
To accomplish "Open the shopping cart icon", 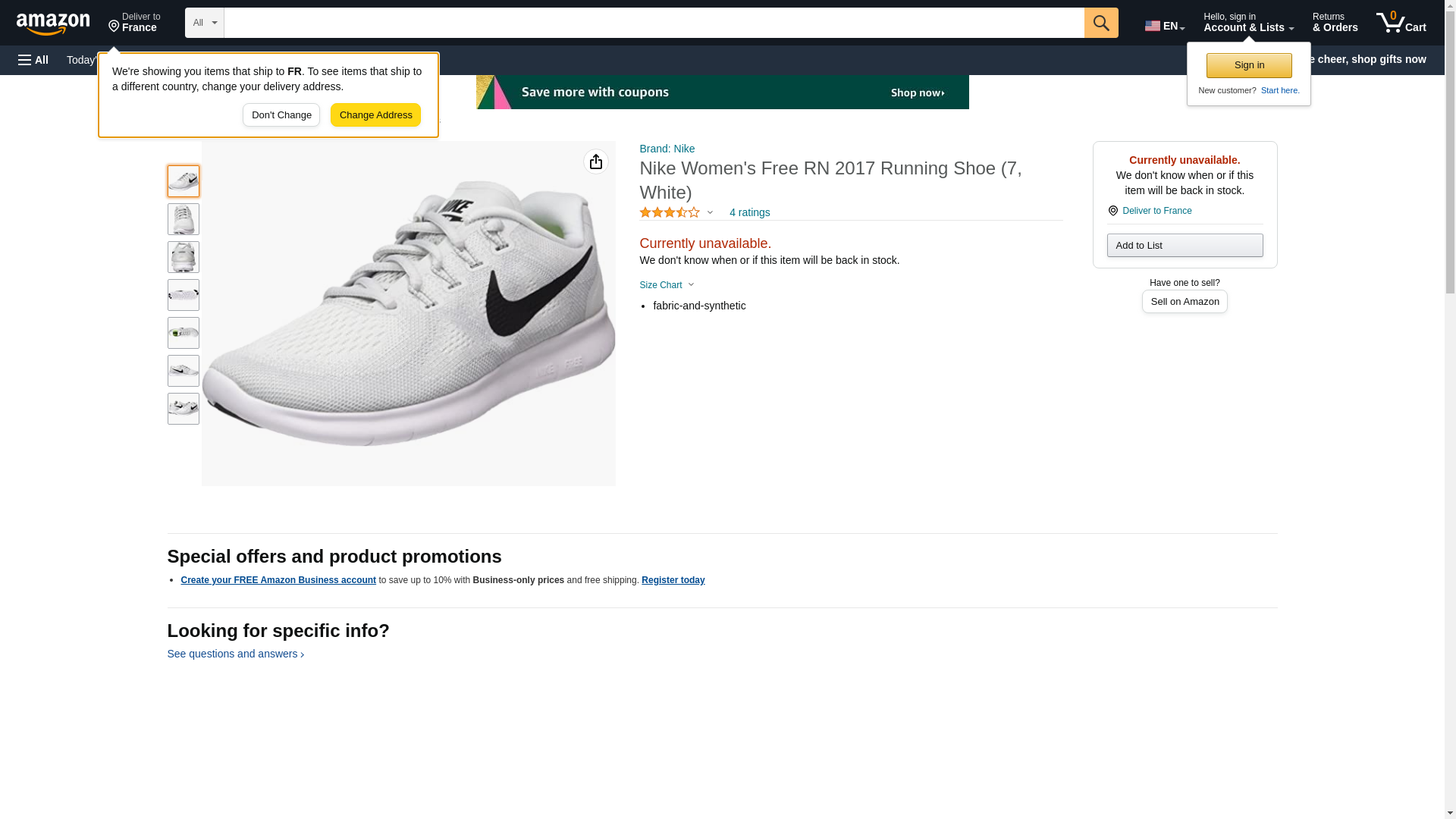I will (x=1401, y=23).
